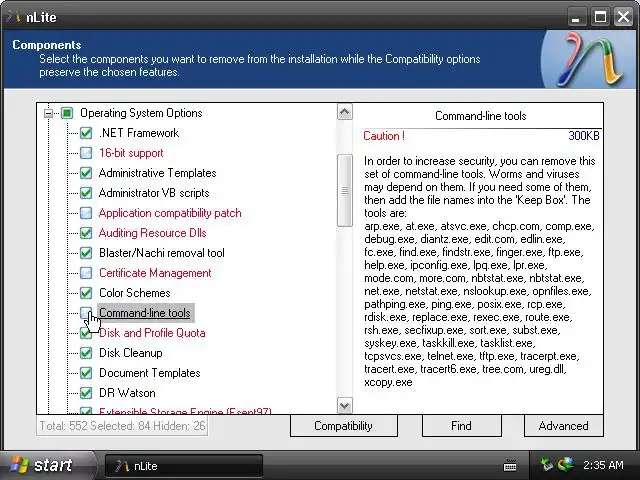Uncheck the Administrator VB scripts checkbox
This screenshot has height=480, width=640.
pos(86,193)
